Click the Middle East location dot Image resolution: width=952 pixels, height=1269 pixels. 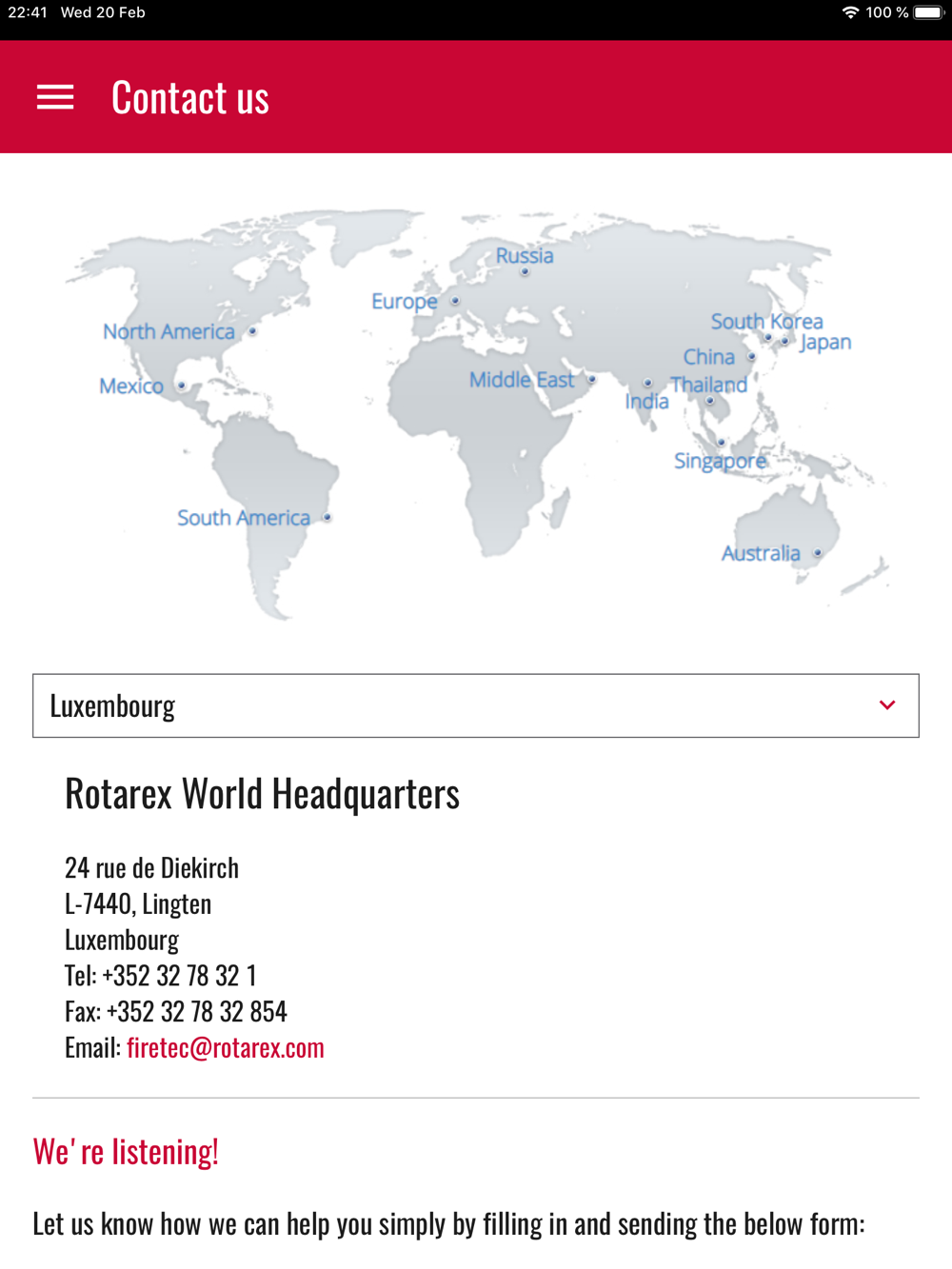pyautogui.click(x=591, y=379)
